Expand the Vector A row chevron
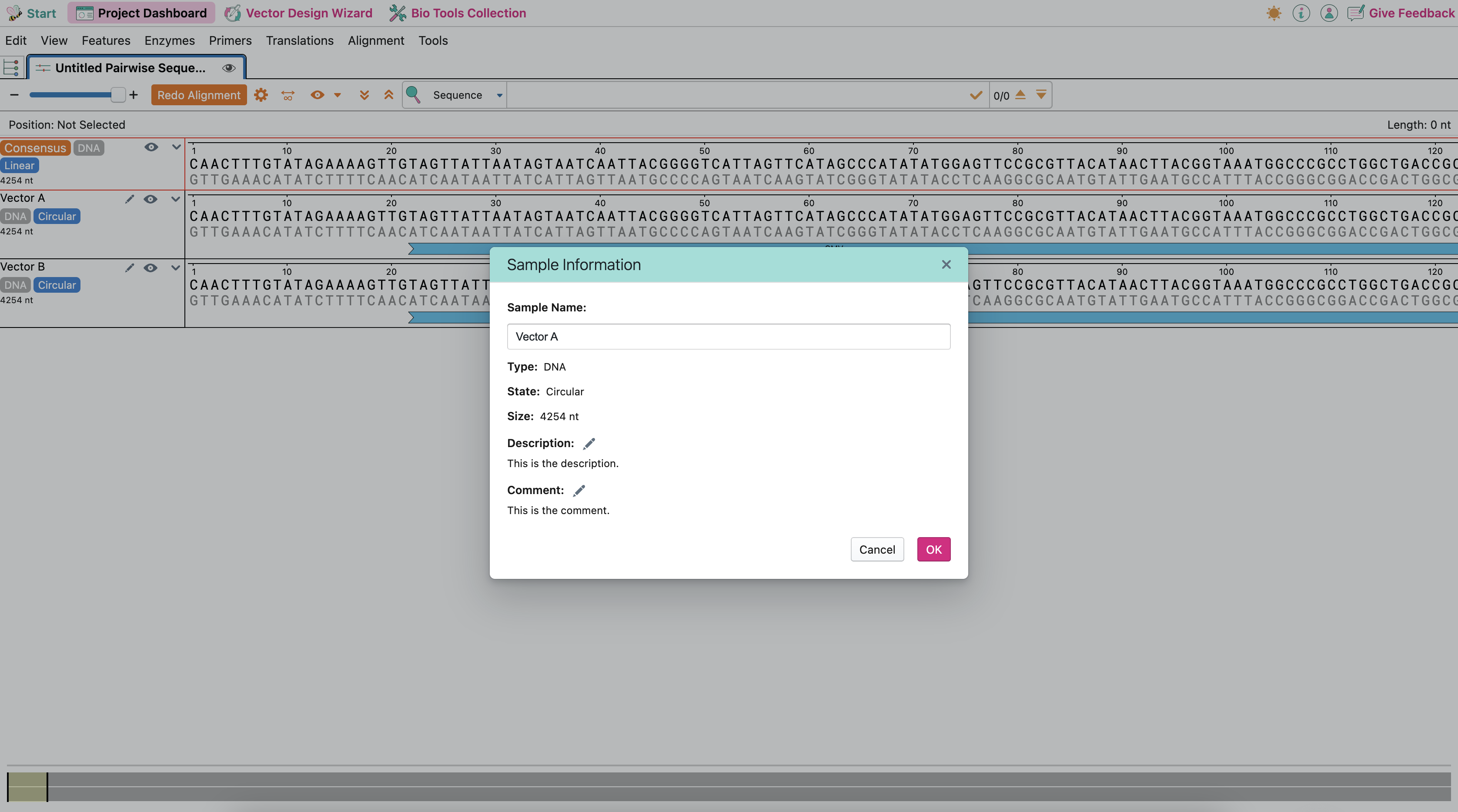The width and height of the screenshot is (1458, 812). (175, 199)
